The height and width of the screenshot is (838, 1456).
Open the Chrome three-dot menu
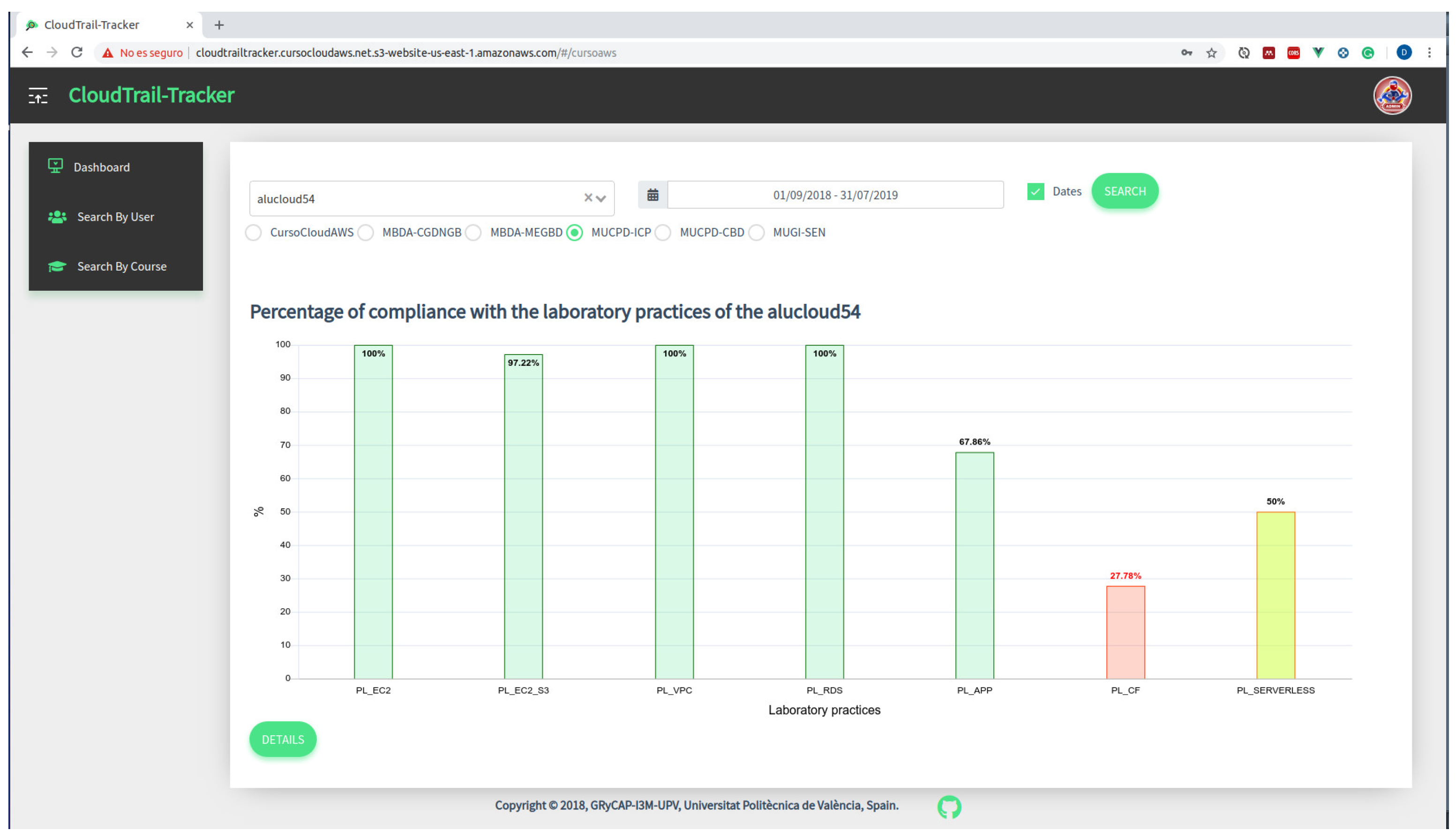[1429, 53]
